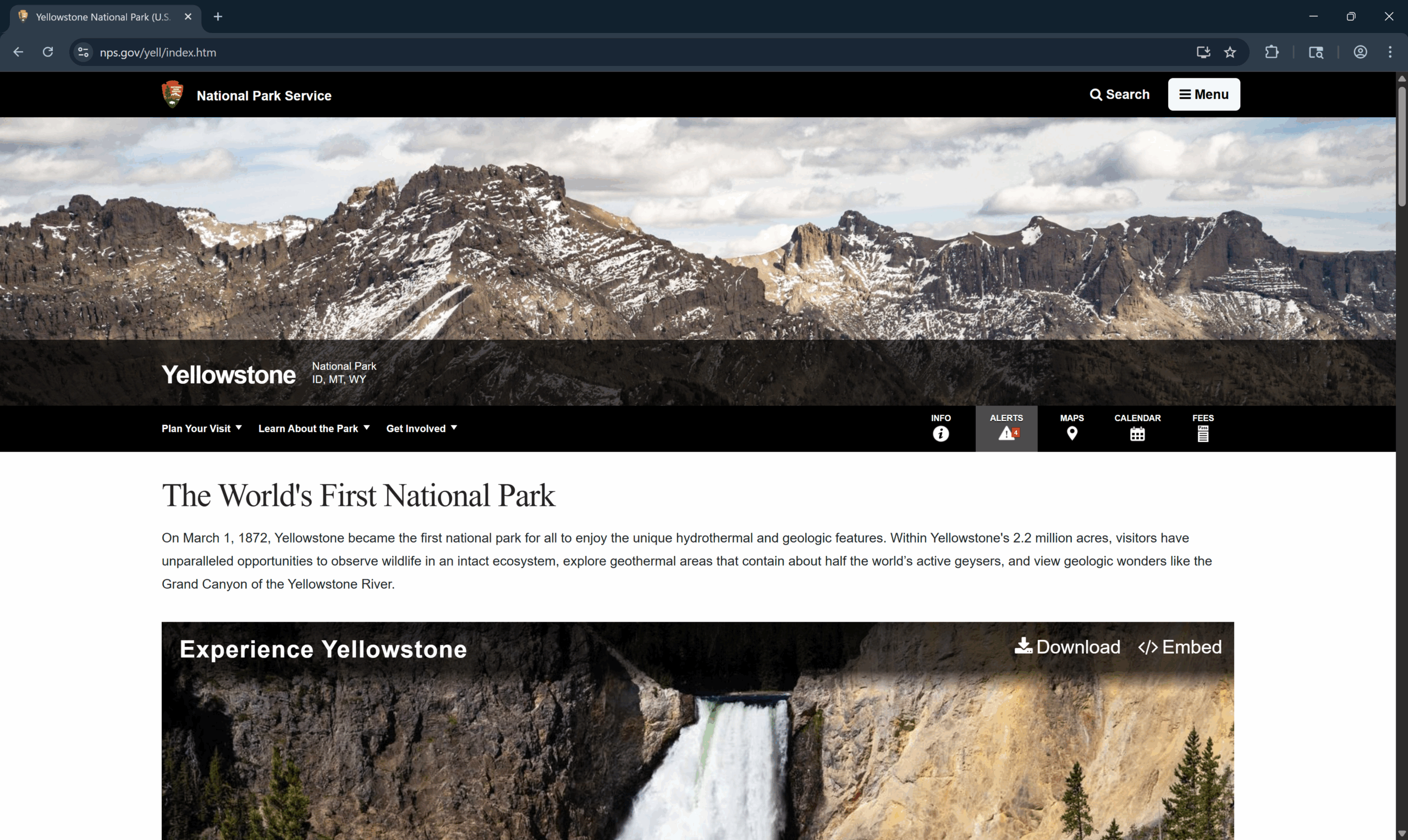Click the install app icon in address bar
This screenshot has width=1408, height=840.
(1203, 52)
